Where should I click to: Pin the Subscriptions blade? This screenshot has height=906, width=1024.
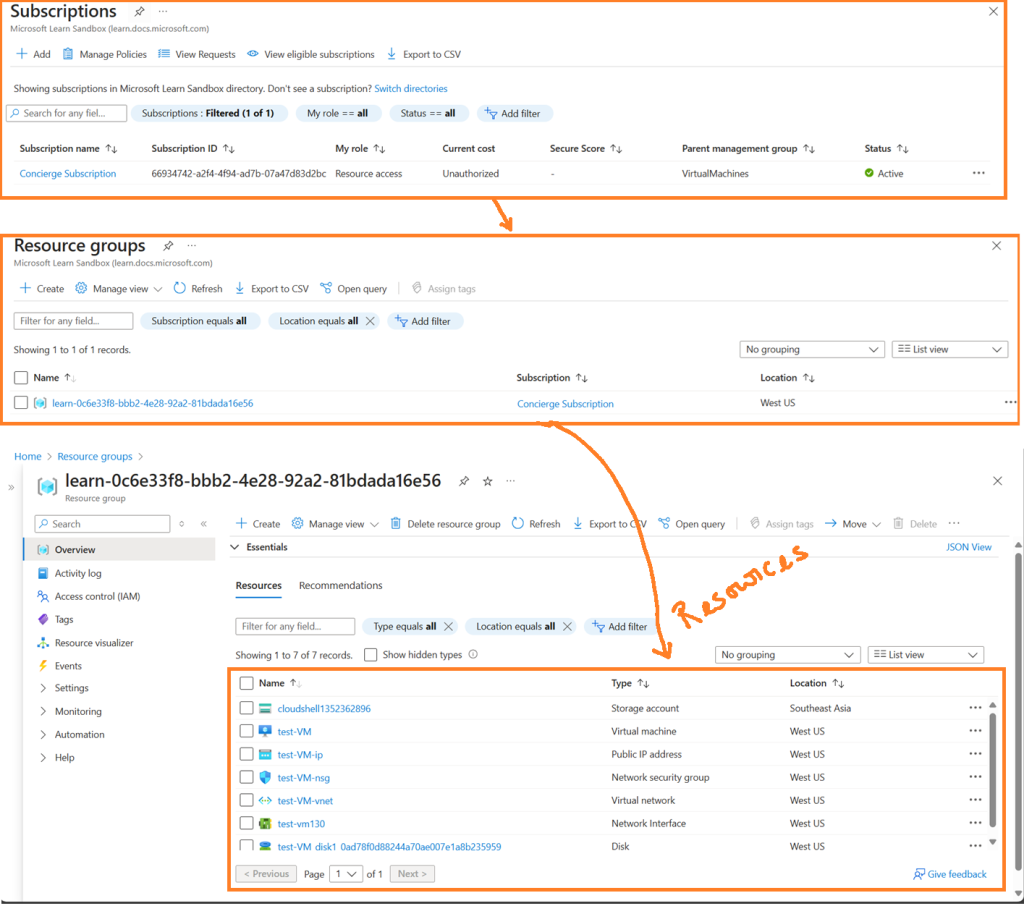pos(139,12)
